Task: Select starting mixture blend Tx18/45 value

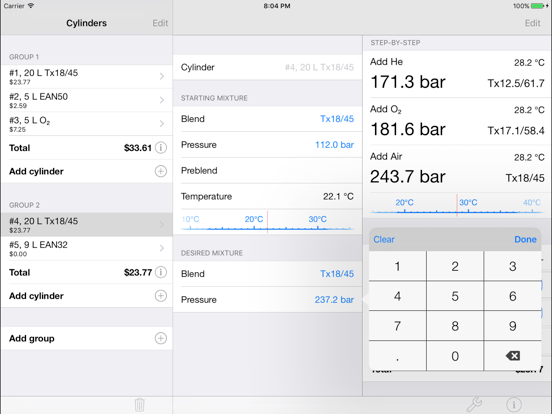Action: [337, 119]
